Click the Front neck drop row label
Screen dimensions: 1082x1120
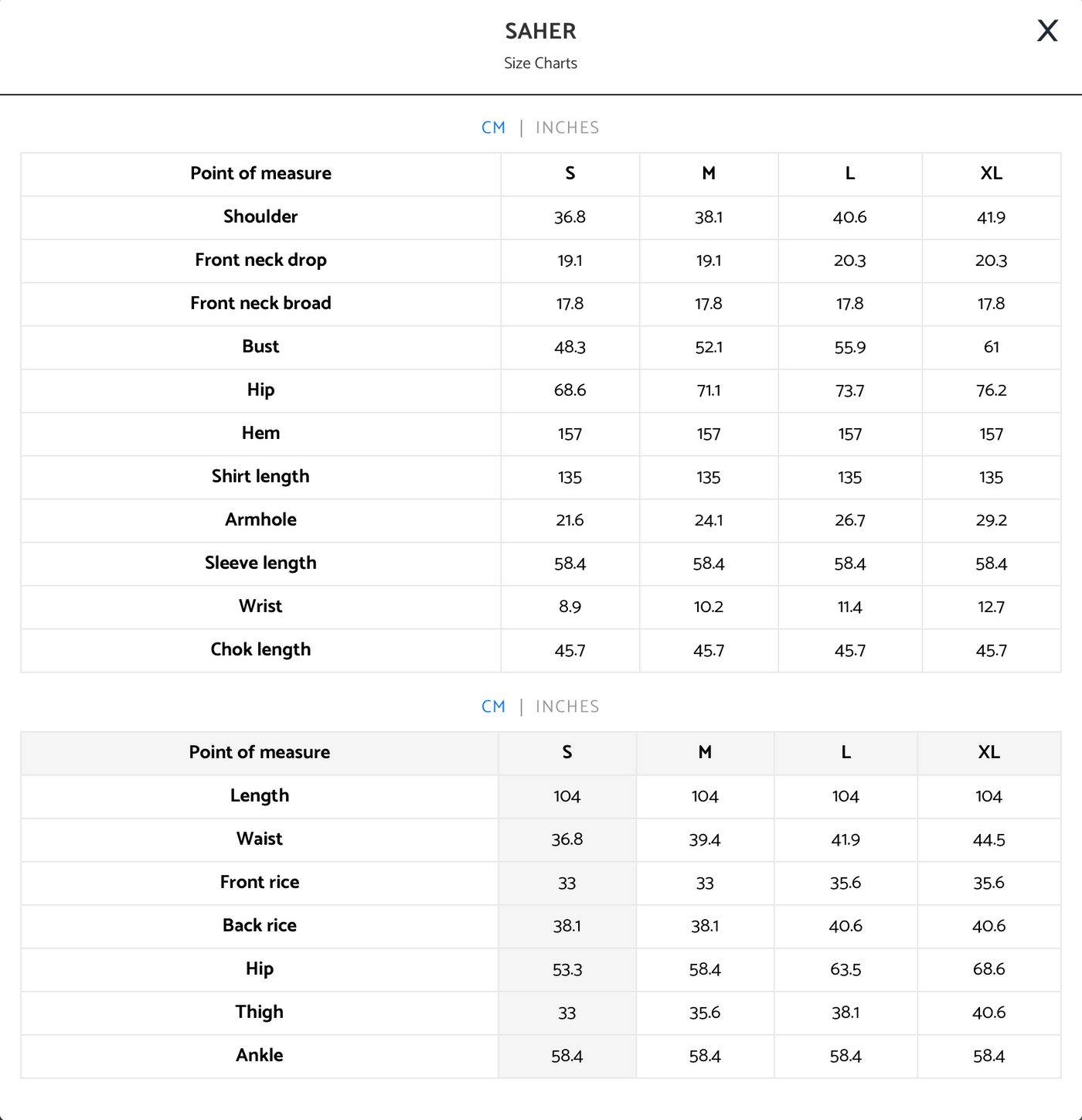coord(260,260)
